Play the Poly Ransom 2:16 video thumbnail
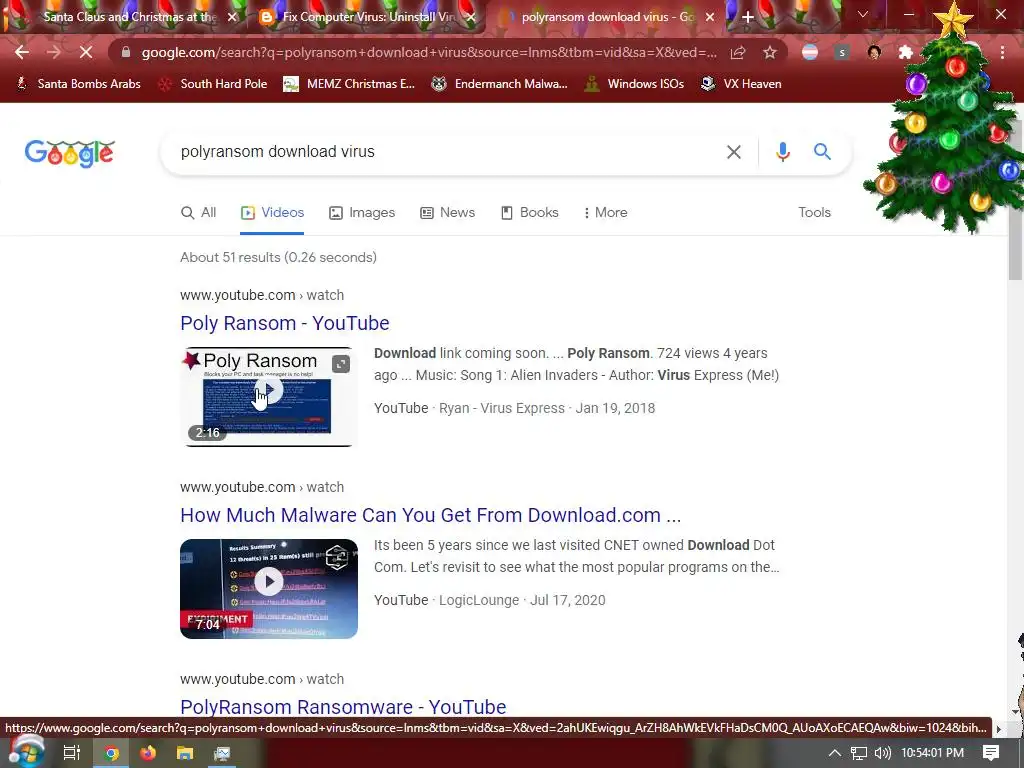Image resolution: width=1024 pixels, height=768 pixels. pyautogui.click(x=268, y=396)
